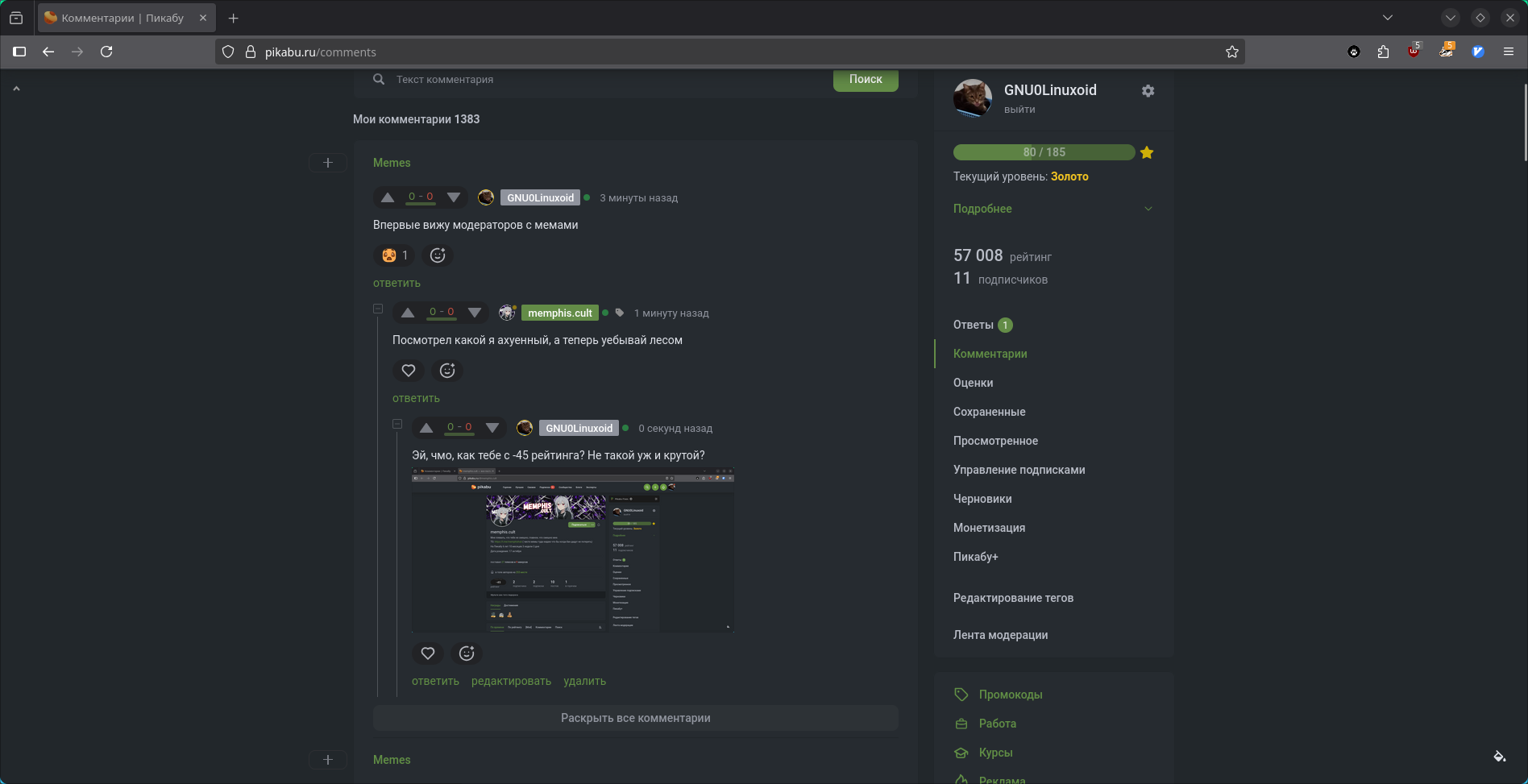Open Ответы in the profile menu
Viewport: 1528px width, 784px height.
click(x=974, y=325)
